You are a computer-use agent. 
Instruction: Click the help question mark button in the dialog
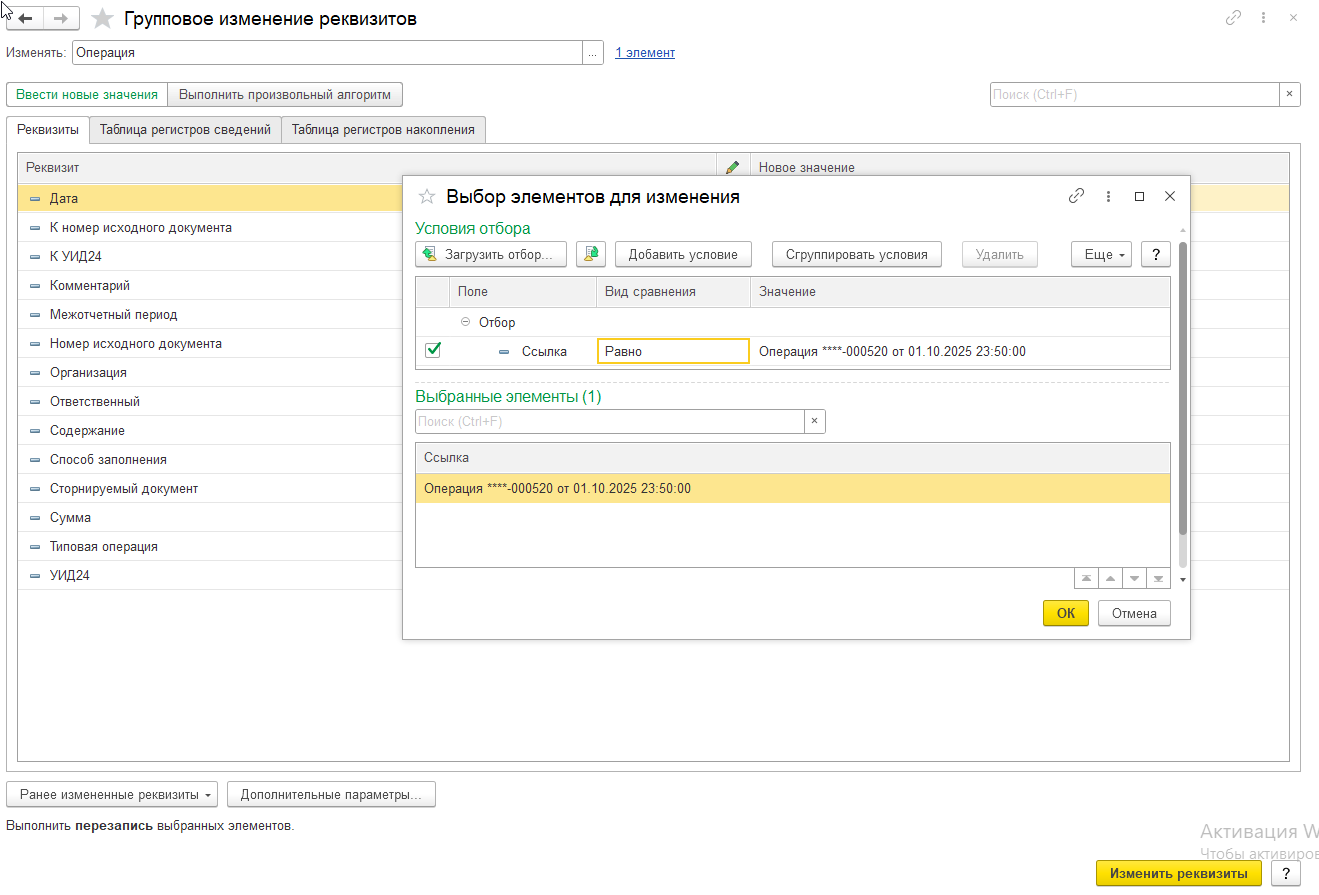pyautogui.click(x=1155, y=254)
